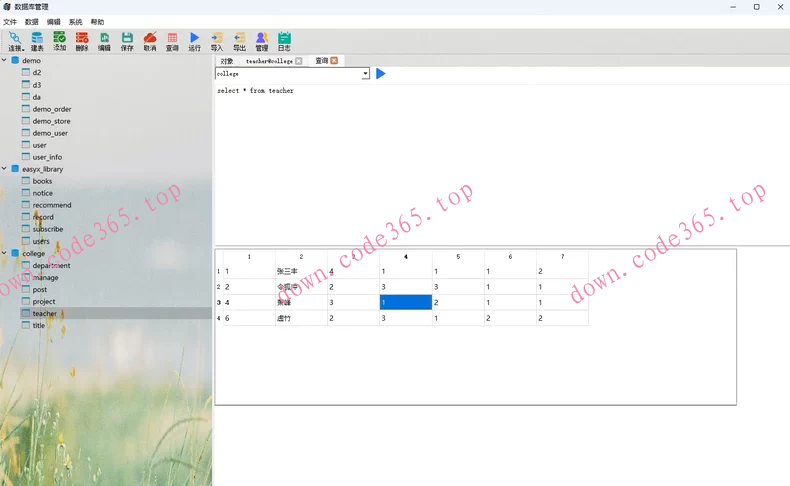Viewport: 790px width, 486px height.
Task: Open the college database dropdown
Action: point(365,74)
